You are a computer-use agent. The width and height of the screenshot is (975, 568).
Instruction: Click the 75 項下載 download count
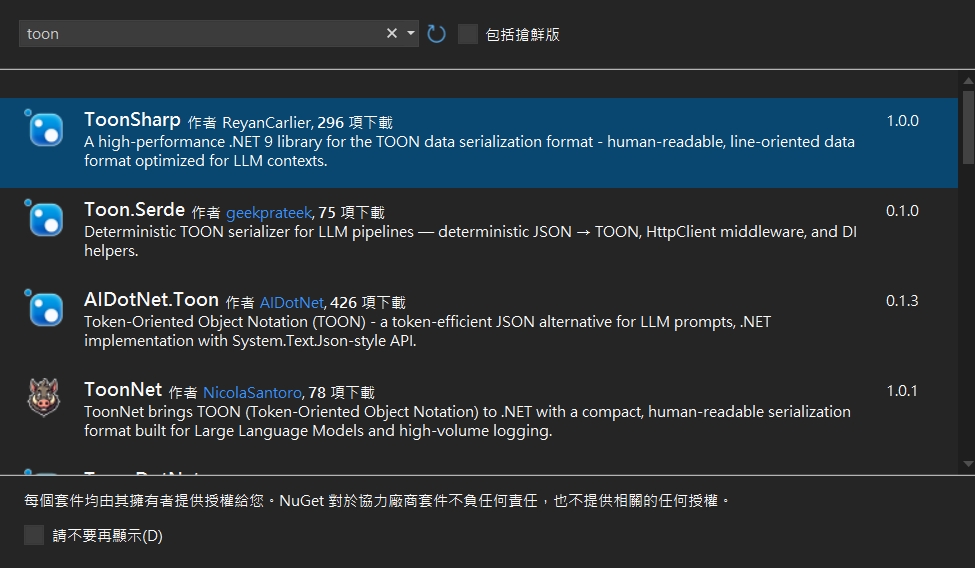351,213
